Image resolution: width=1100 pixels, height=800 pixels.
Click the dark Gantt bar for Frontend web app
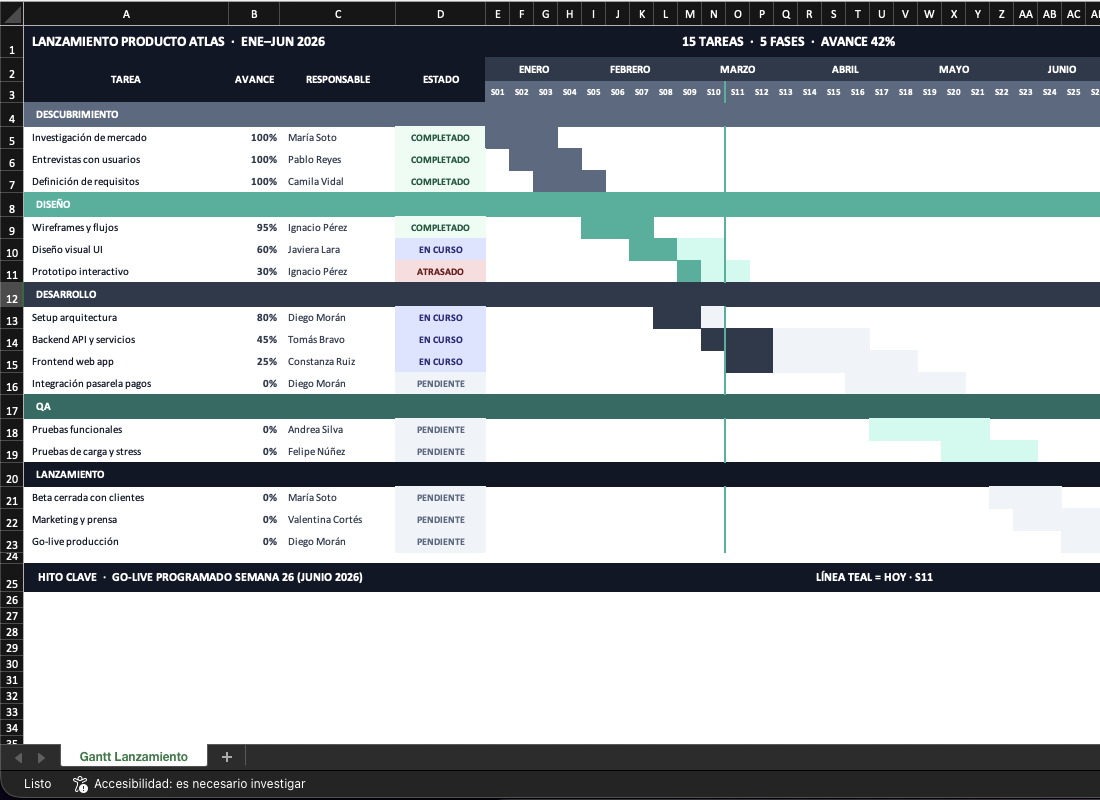(749, 361)
